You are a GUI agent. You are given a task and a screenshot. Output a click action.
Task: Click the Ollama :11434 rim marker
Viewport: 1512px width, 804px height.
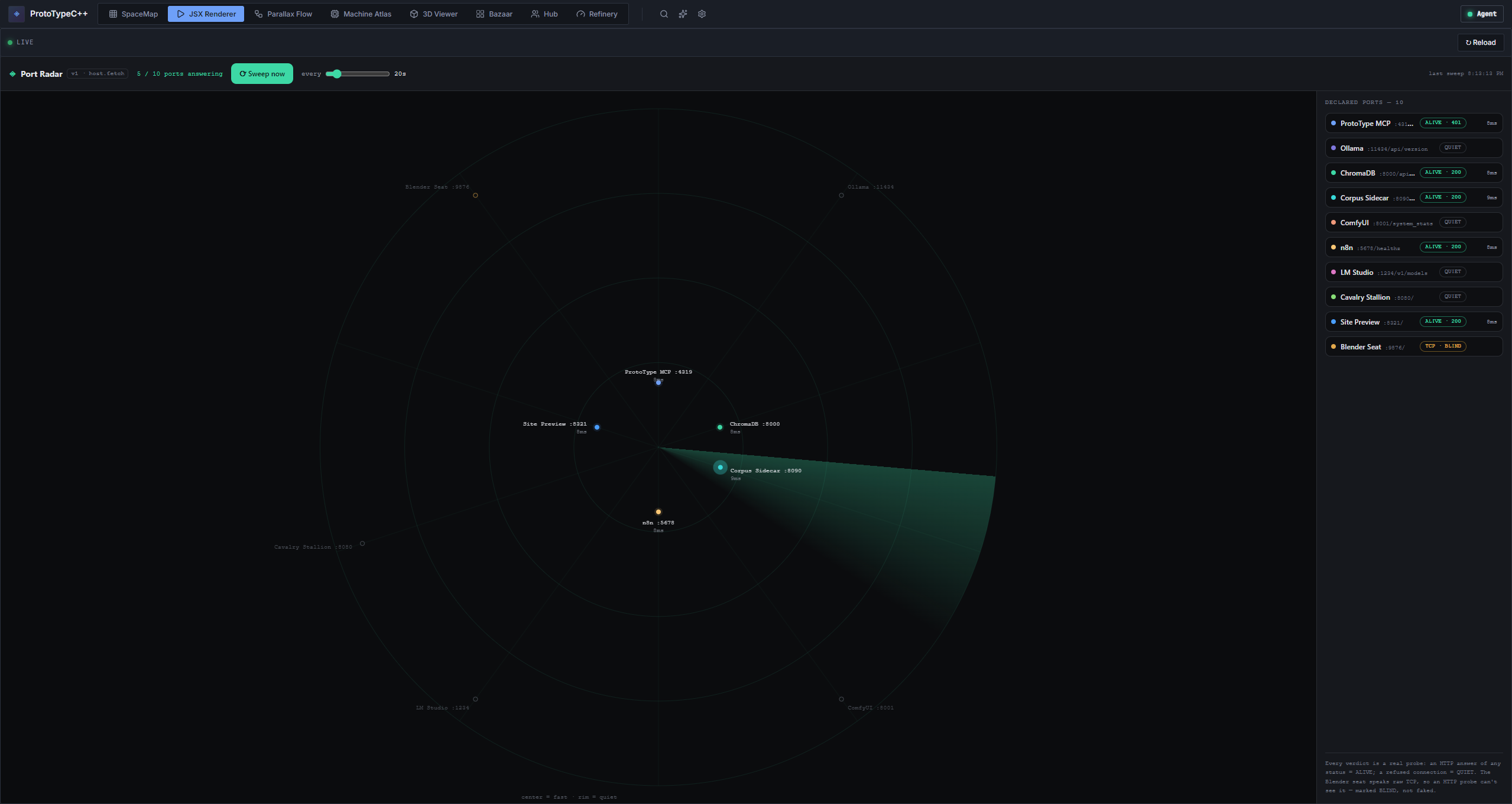[841, 195]
